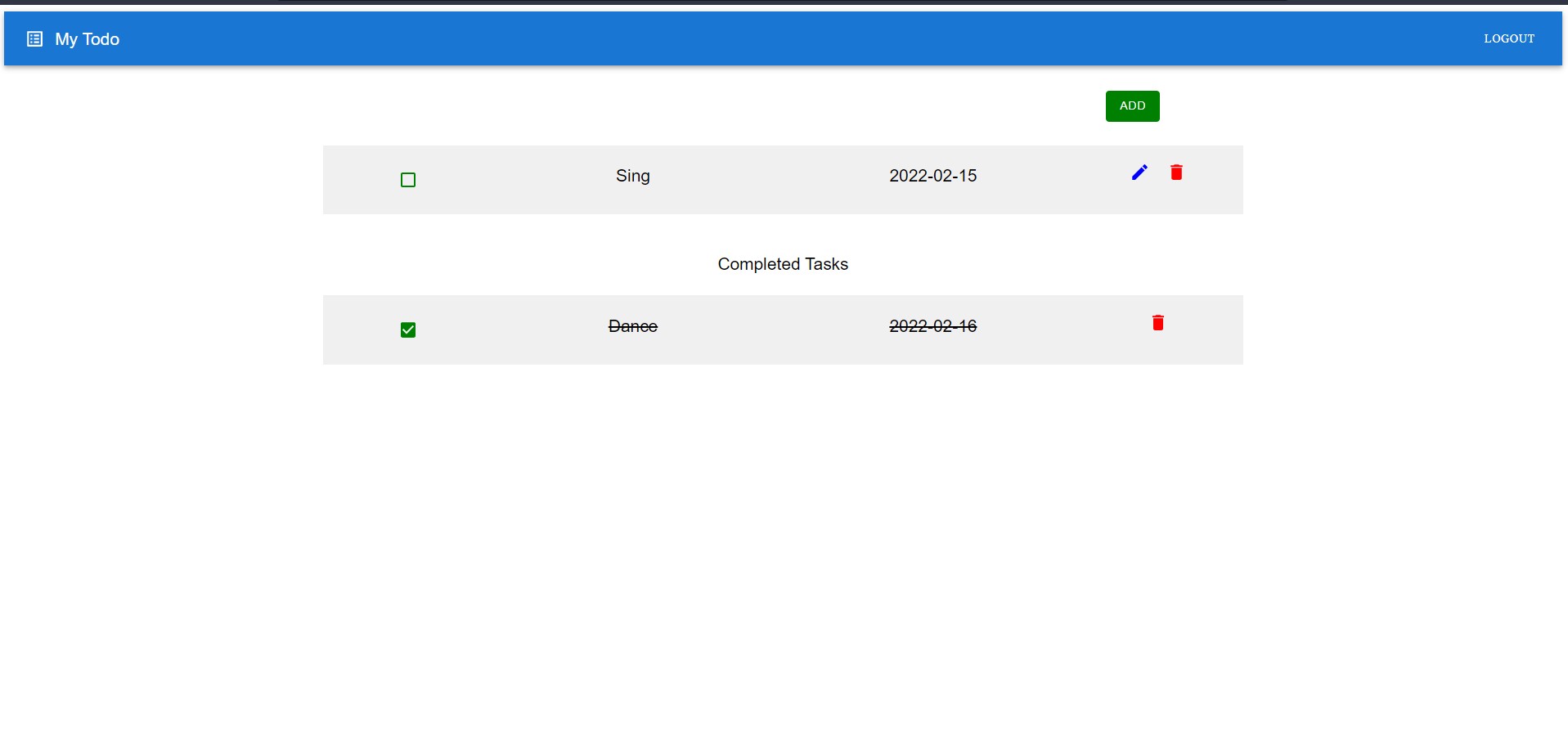Click the My Todo app bar title
The image size is (1568, 753).
(87, 38)
